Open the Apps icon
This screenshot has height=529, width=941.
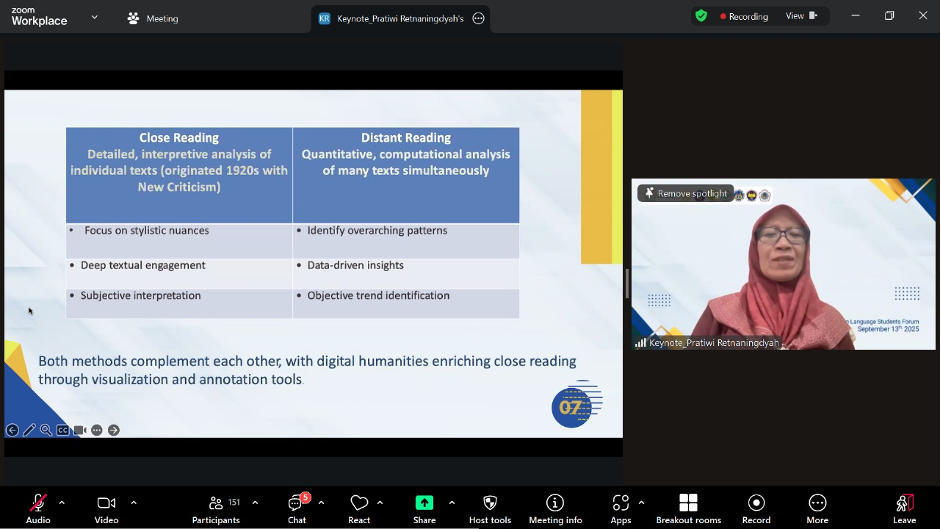(x=620, y=503)
